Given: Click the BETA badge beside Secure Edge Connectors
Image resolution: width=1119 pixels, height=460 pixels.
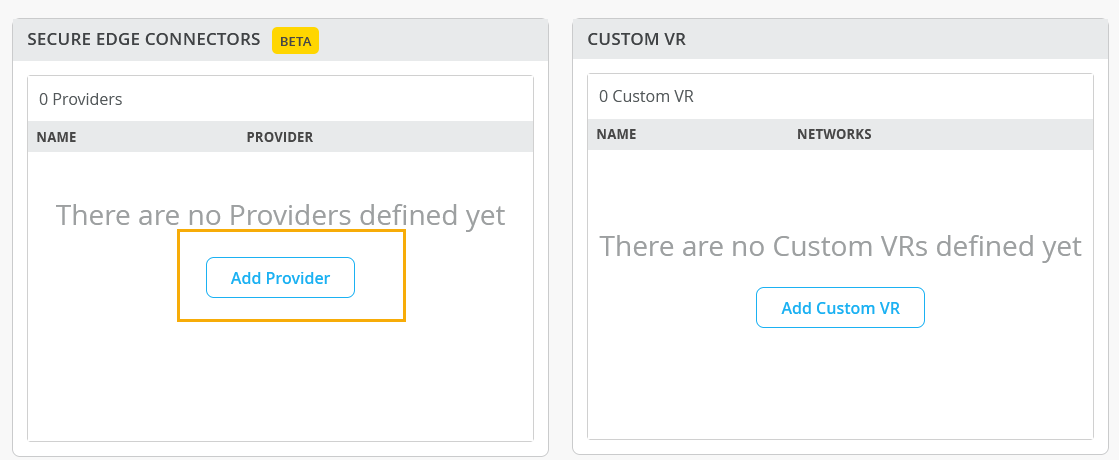Looking at the screenshot, I should [x=295, y=41].
